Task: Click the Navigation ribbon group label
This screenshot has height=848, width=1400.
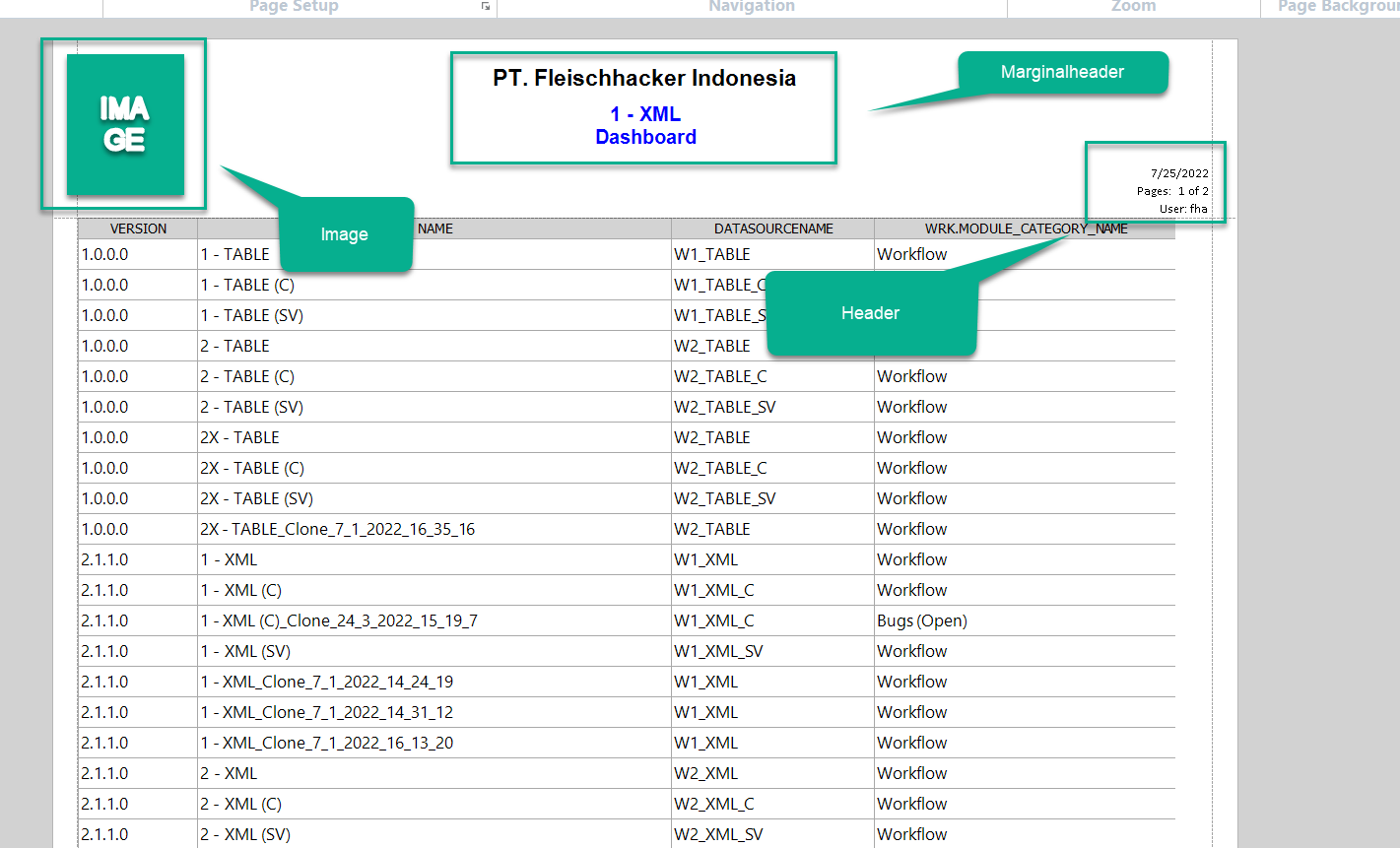Action: 751,7
